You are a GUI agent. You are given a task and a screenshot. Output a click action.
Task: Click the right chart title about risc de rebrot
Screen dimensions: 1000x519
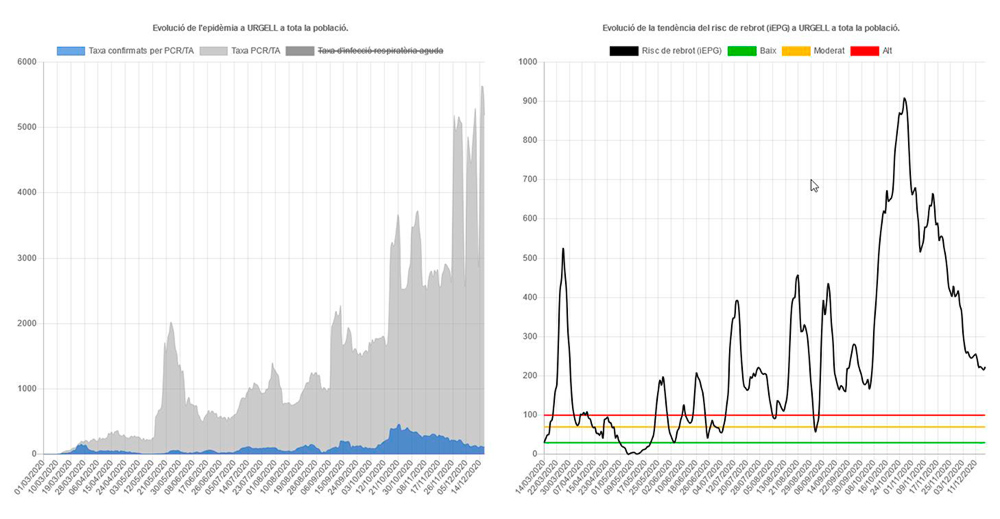[751, 28]
